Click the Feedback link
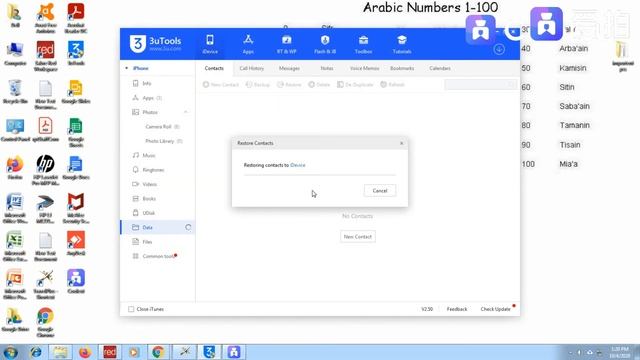 click(457, 309)
